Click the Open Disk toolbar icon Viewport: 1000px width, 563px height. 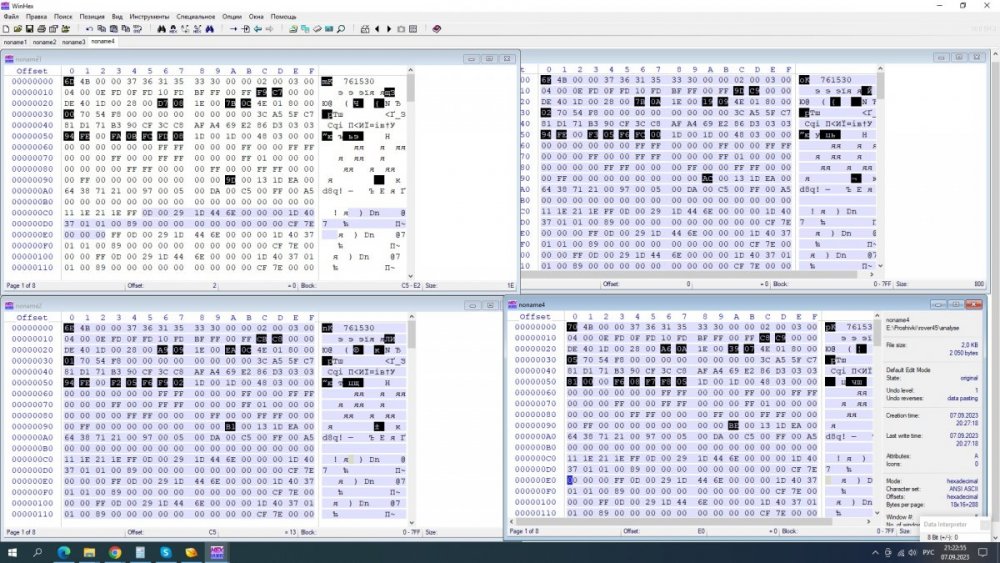[292, 29]
